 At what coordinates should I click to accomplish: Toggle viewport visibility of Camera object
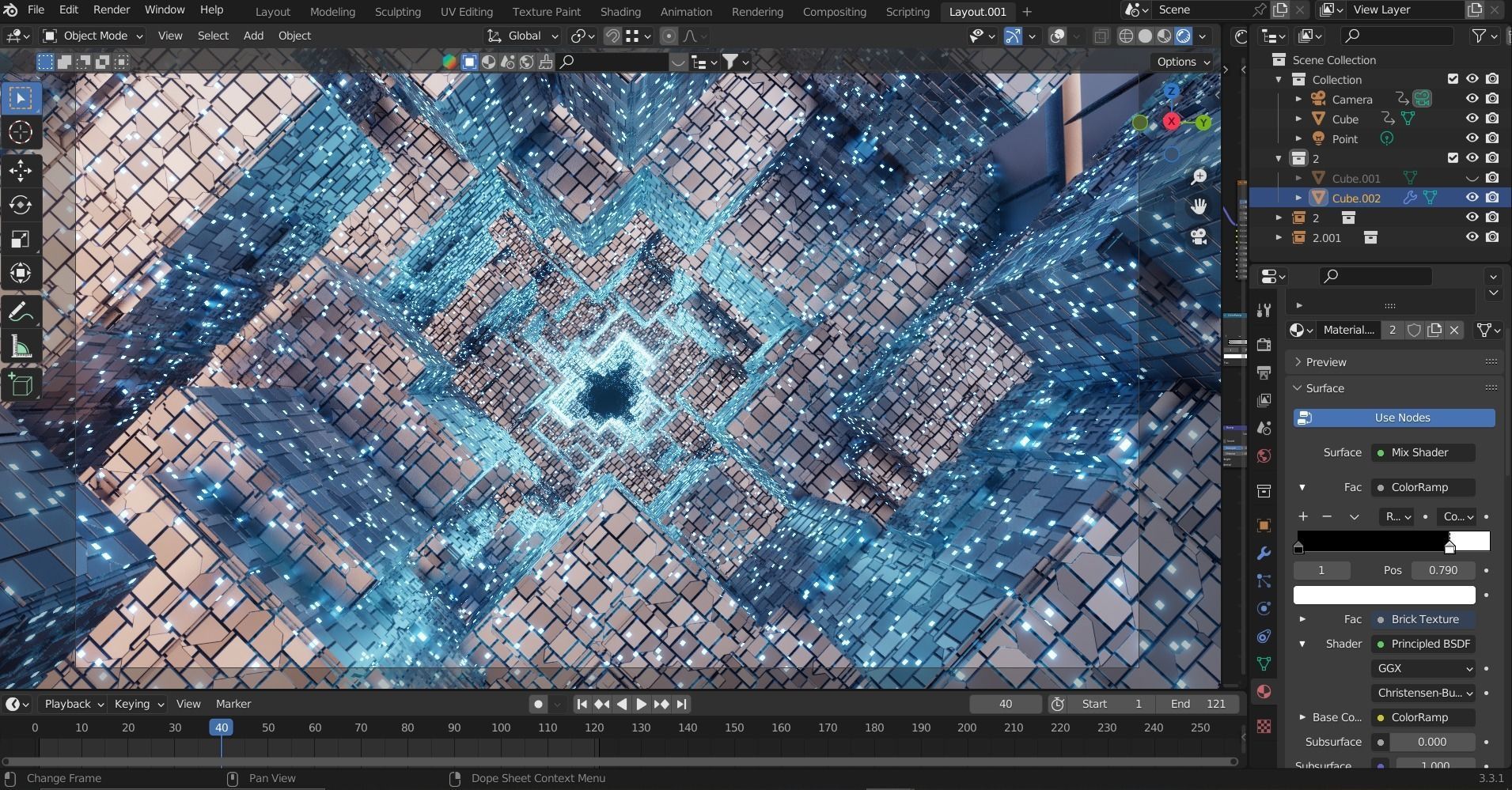(1472, 99)
